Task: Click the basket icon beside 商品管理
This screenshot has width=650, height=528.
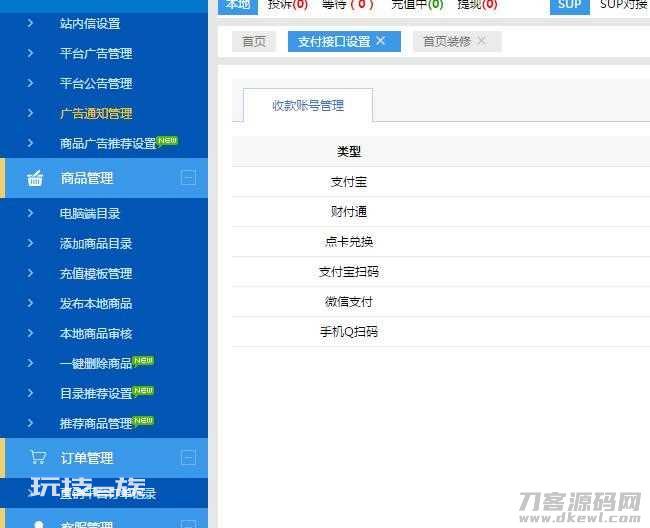Action: pyautogui.click(x=35, y=178)
